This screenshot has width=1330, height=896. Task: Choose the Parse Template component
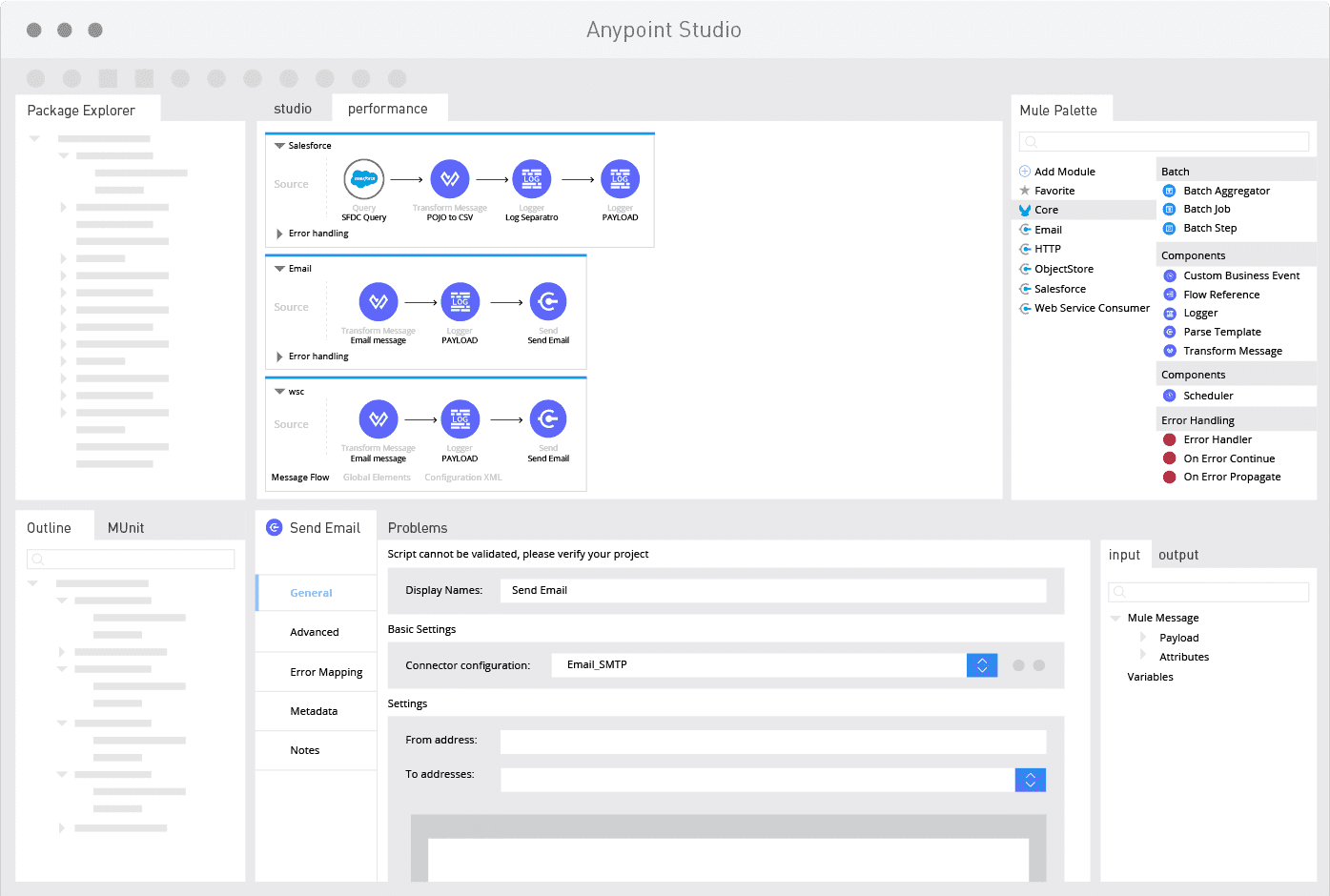[1221, 332]
